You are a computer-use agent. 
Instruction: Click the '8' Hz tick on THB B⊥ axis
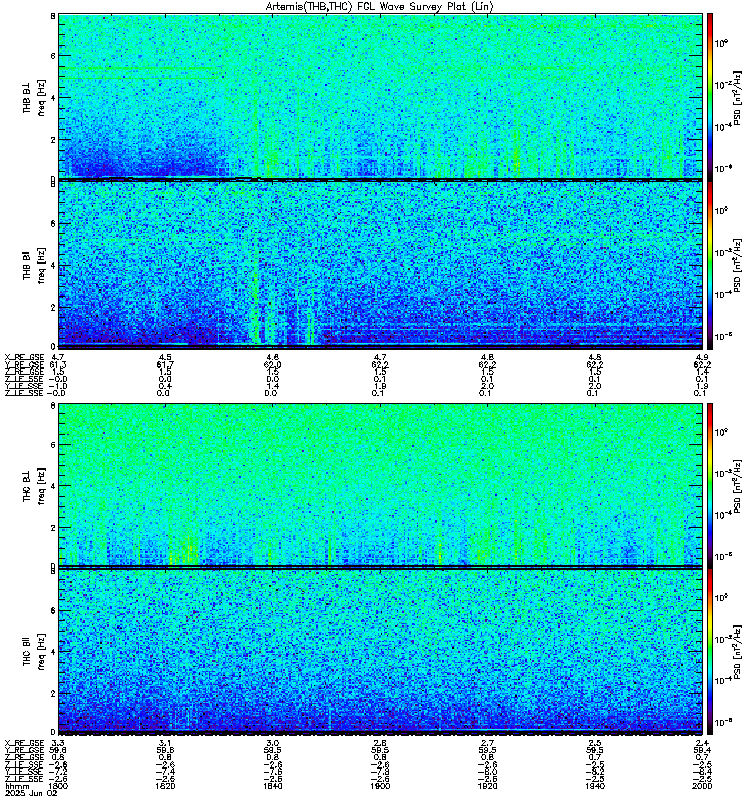point(53,16)
